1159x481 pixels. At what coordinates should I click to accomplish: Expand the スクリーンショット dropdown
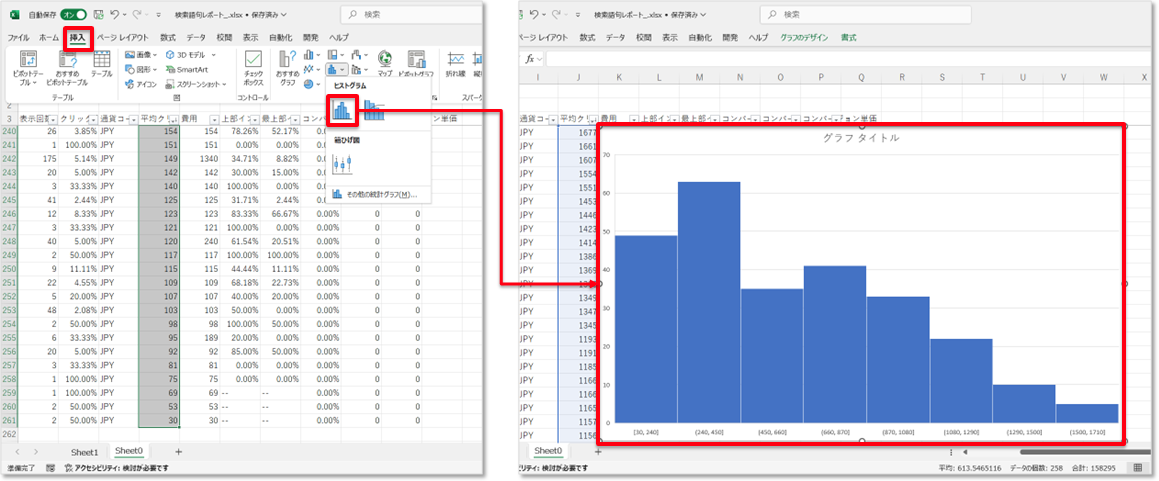195,85
